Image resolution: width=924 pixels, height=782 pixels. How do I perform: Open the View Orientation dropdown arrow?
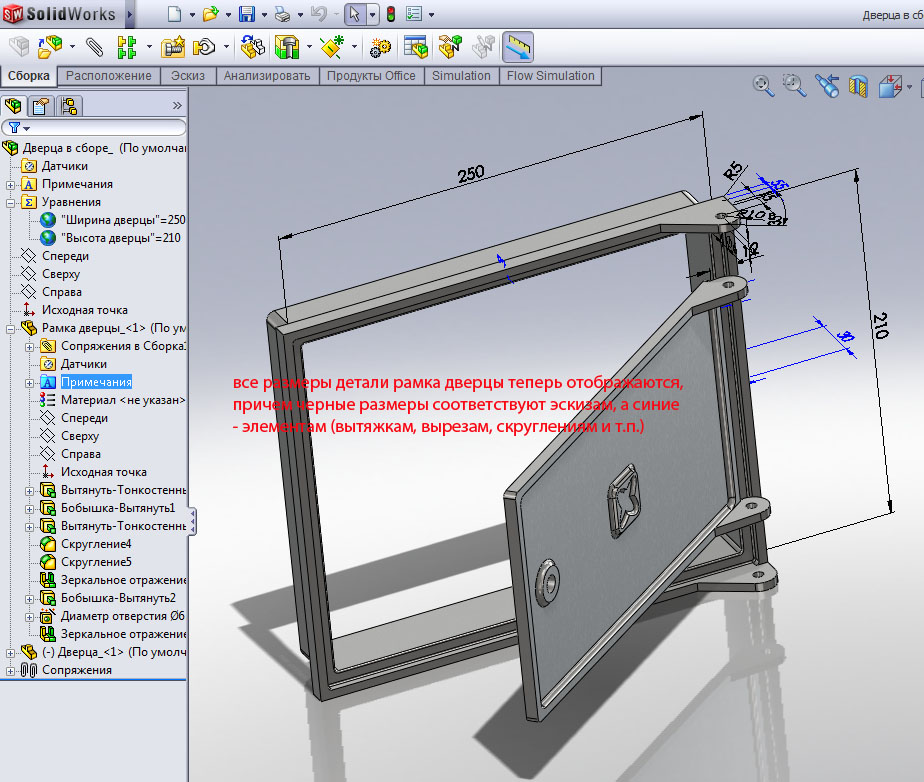910,87
